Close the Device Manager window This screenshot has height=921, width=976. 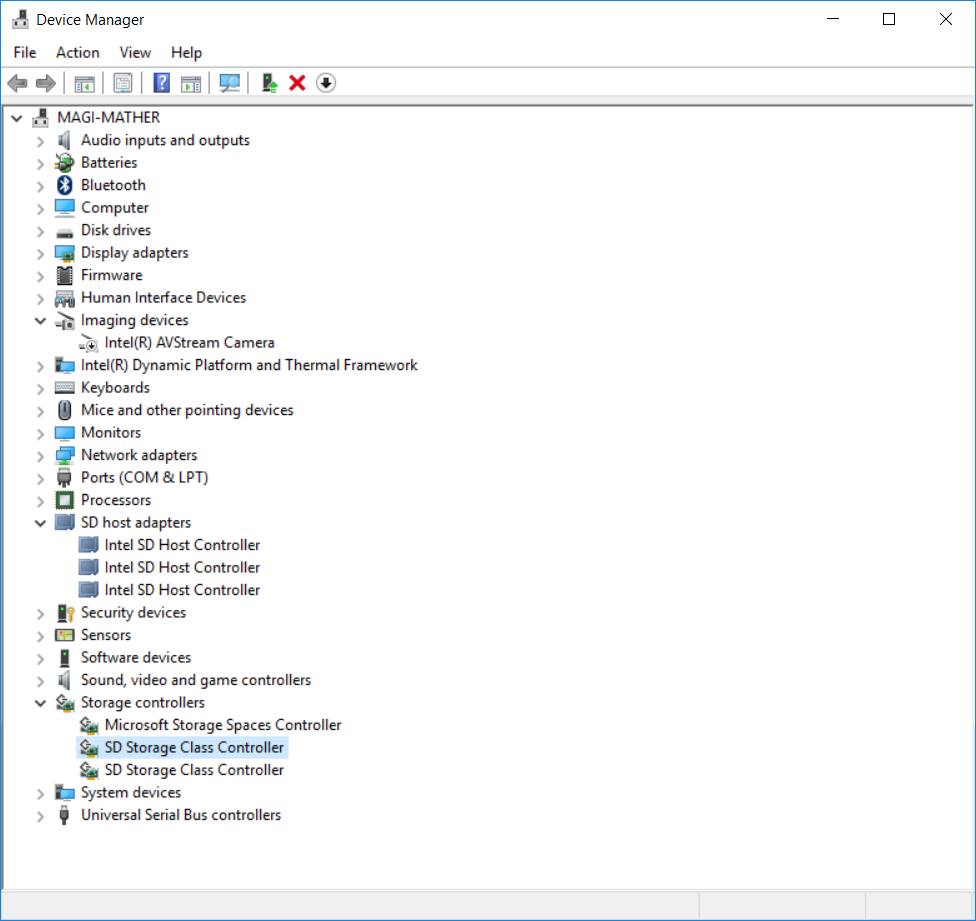946,19
